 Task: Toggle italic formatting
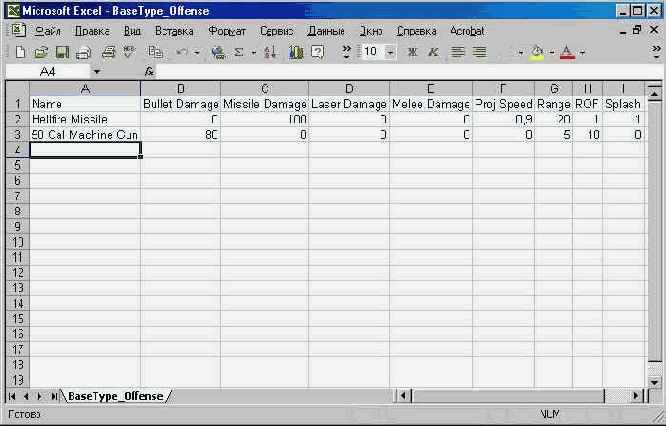pos(433,52)
